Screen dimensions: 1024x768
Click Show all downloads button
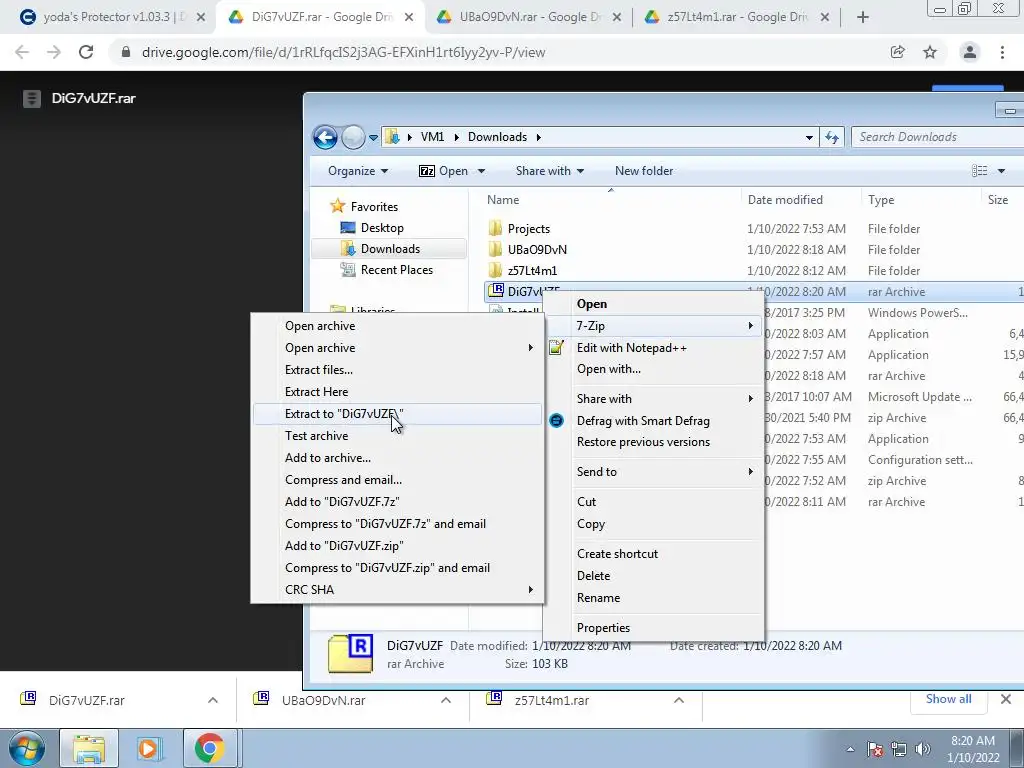pyautogui.click(x=948, y=699)
